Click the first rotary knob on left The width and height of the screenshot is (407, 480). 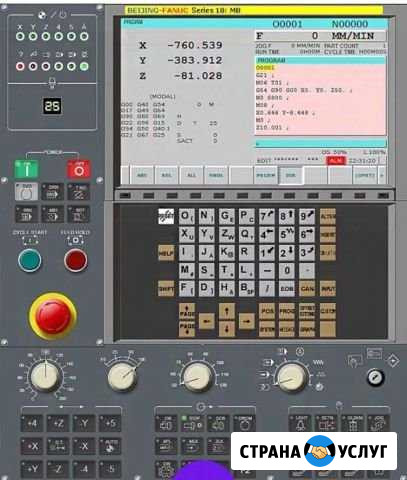click(45, 377)
